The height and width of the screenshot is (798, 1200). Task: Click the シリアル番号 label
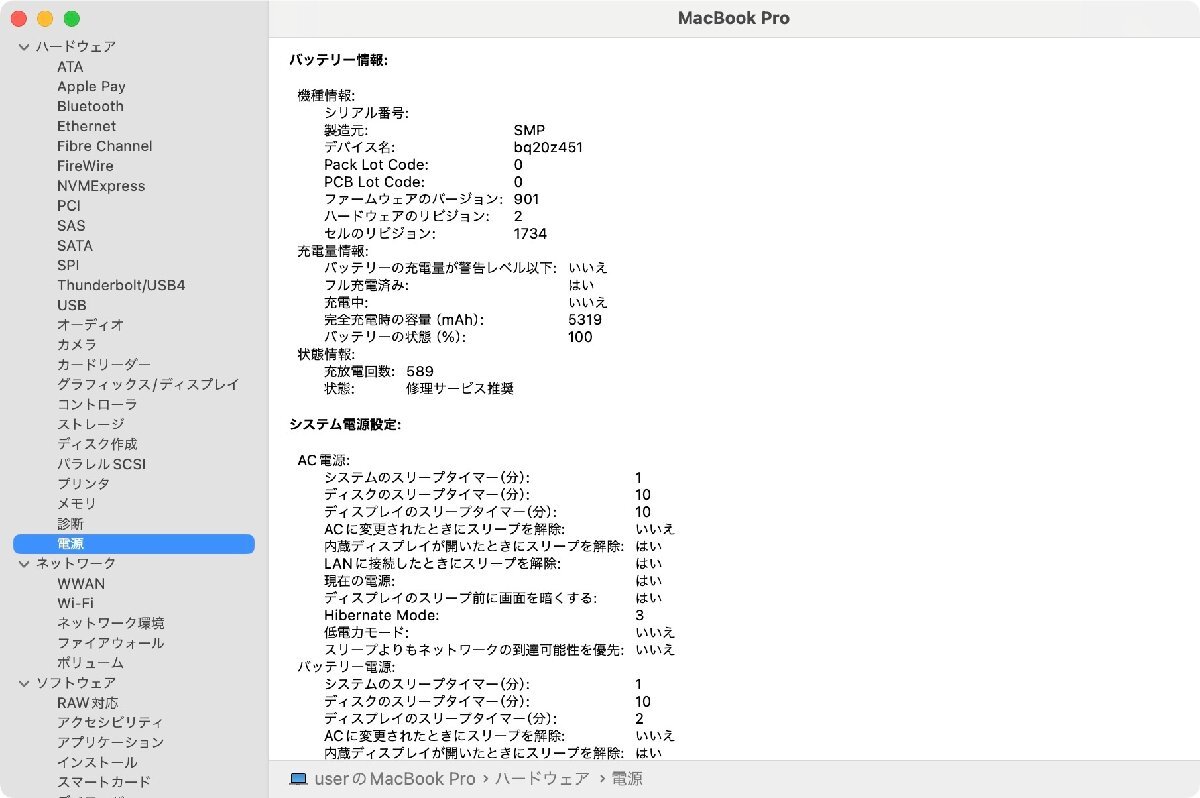click(x=366, y=113)
